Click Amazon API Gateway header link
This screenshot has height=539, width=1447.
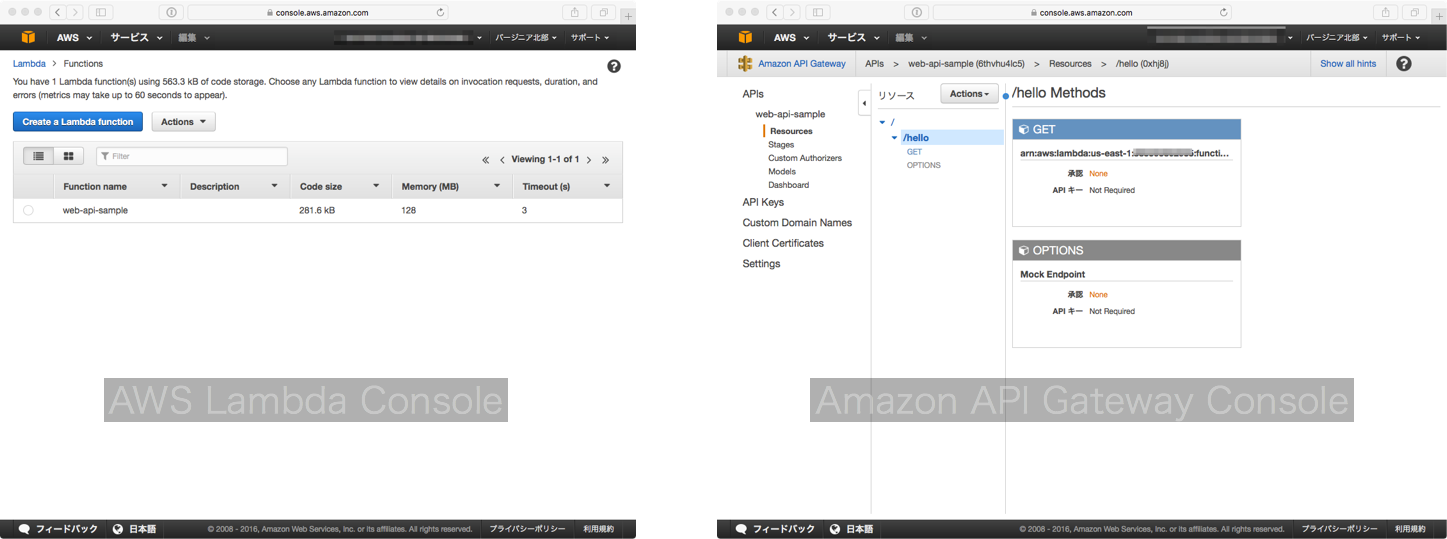pos(802,63)
